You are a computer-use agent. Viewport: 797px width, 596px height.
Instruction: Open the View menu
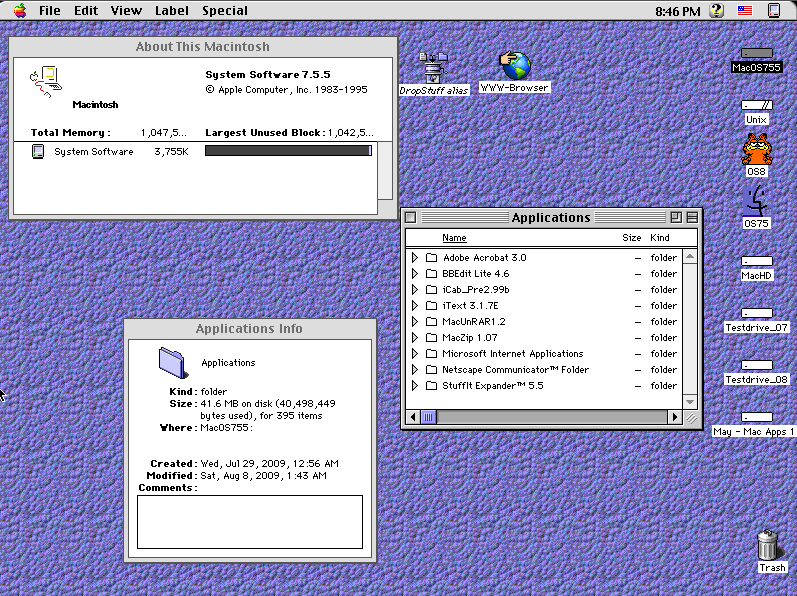click(x=126, y=11)
